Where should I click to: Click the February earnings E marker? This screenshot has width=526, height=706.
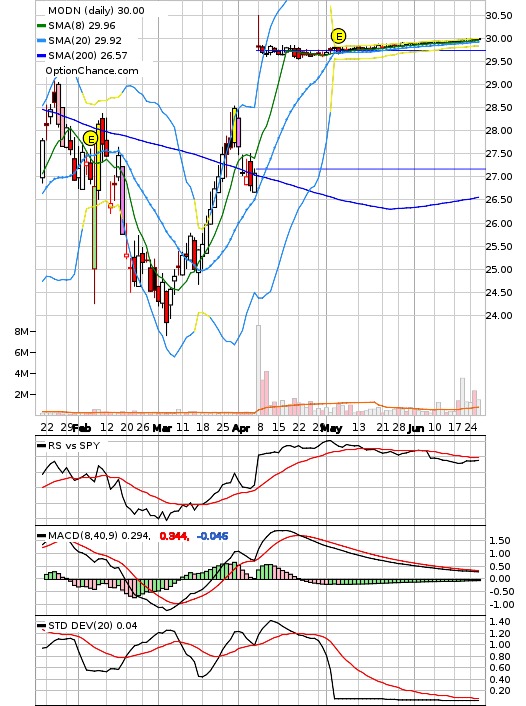coord(91,139)
